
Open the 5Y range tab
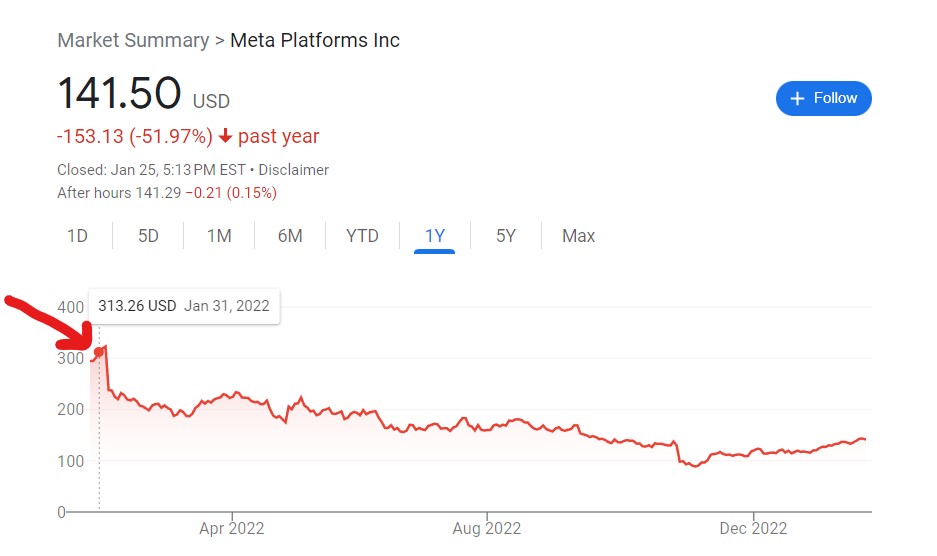pos(506,236)
